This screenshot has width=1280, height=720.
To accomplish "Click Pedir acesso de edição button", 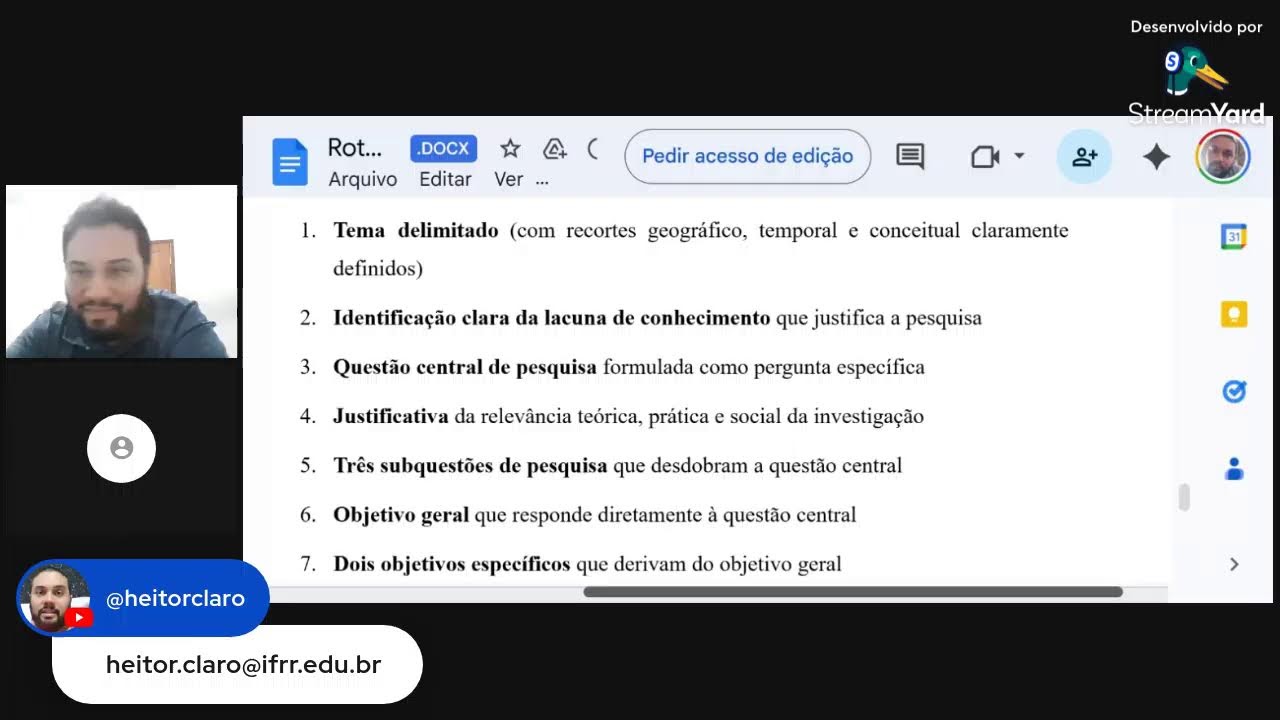I will pos(747,156).
